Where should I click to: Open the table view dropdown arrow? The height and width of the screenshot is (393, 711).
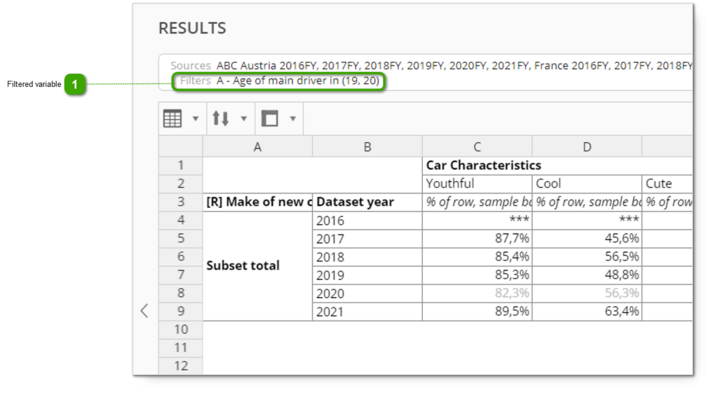click(195, 119)
